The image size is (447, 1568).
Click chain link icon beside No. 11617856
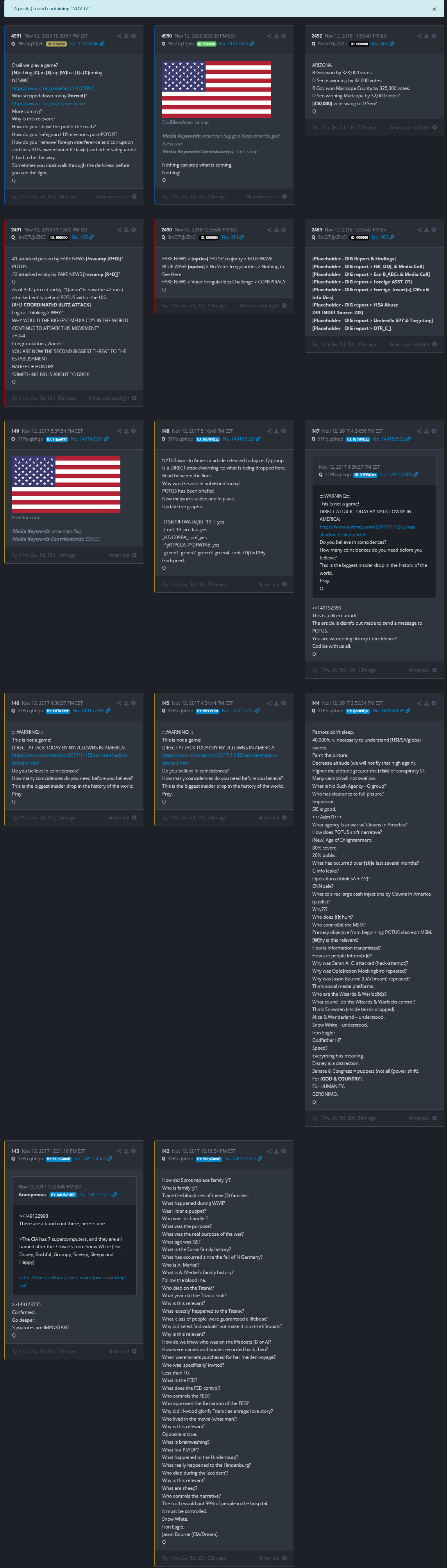[252, 44]
